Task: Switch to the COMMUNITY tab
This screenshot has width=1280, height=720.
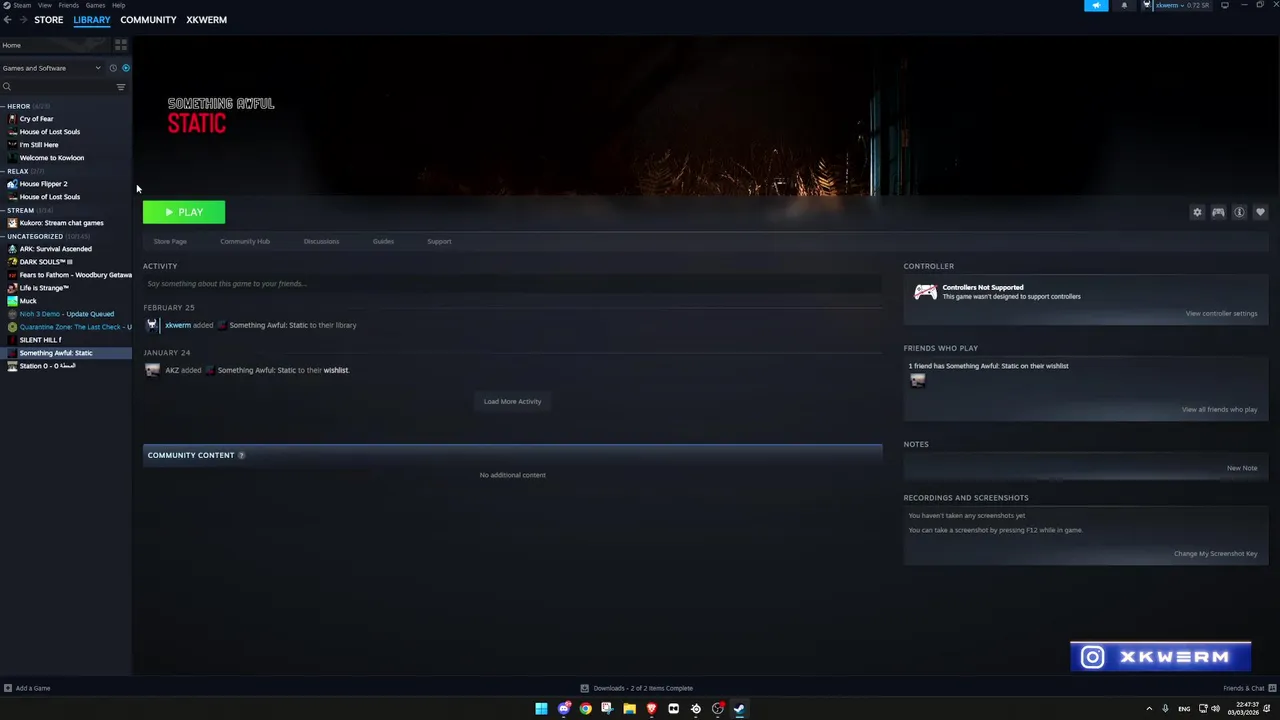Action: click(148, 20)
